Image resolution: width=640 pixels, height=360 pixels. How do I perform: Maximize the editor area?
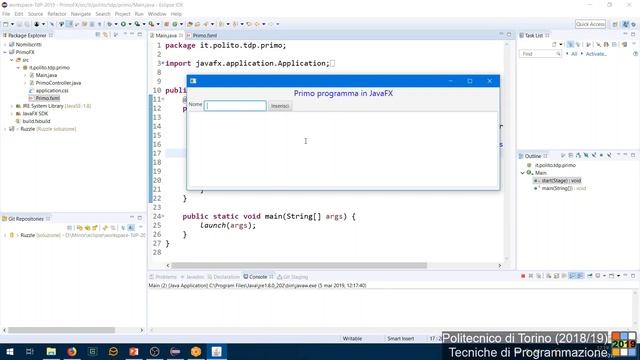(x=509, y=35)
